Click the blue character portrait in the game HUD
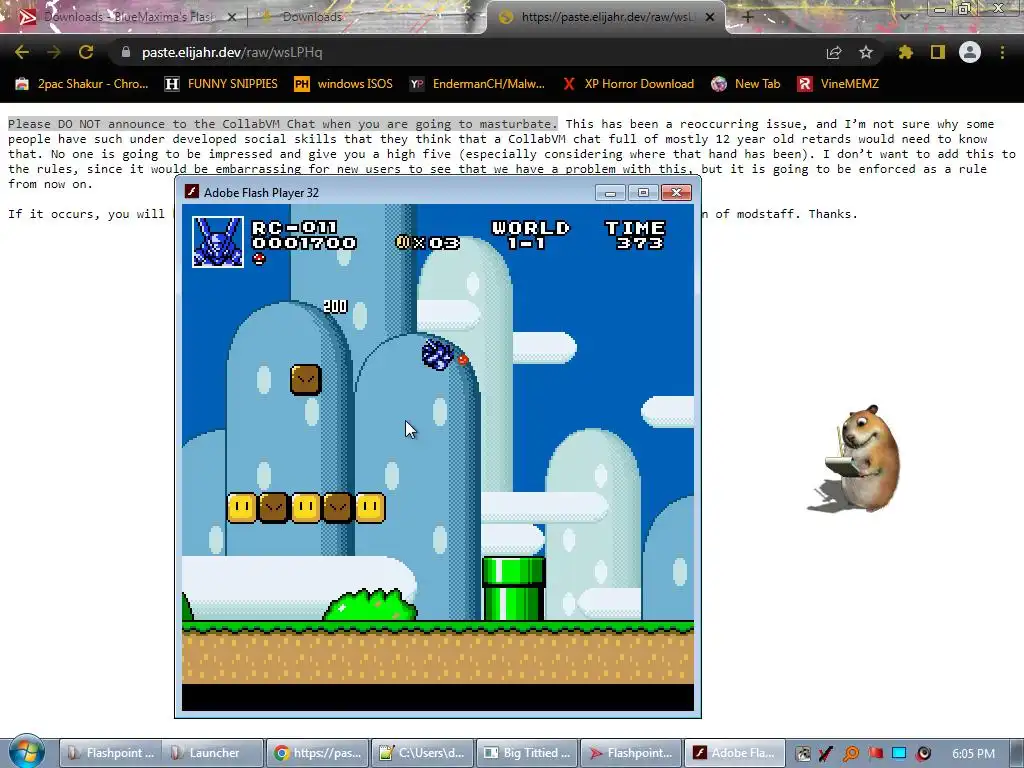1024x768 pixels. (218, 242)
